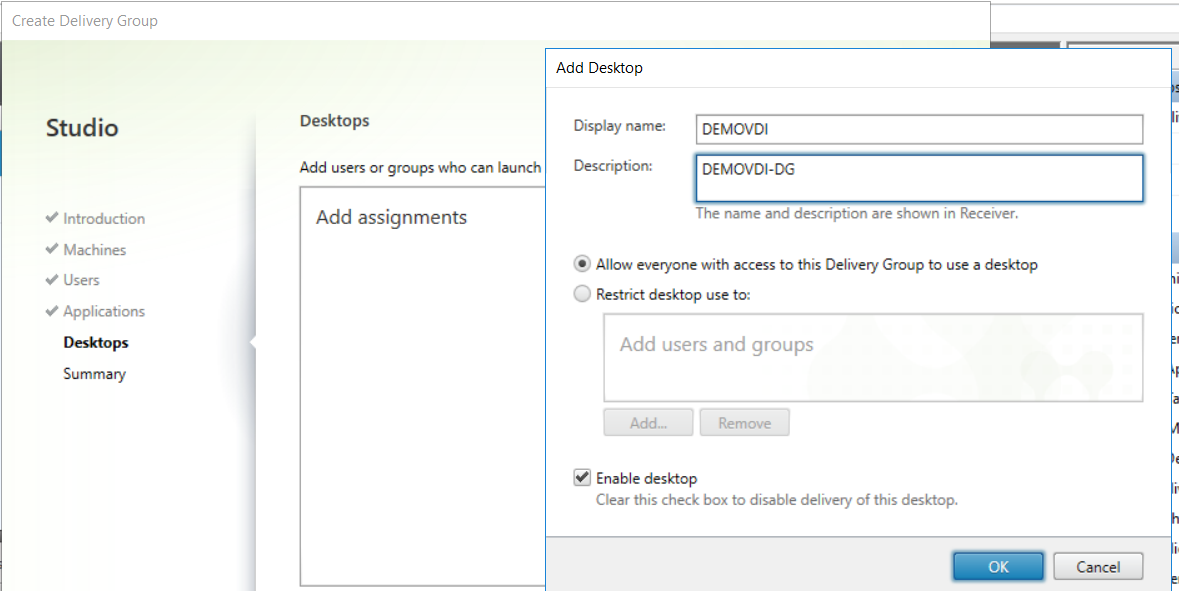
Task: Click the 'Add users and groups' list box
Action: [x=872, y=358]
